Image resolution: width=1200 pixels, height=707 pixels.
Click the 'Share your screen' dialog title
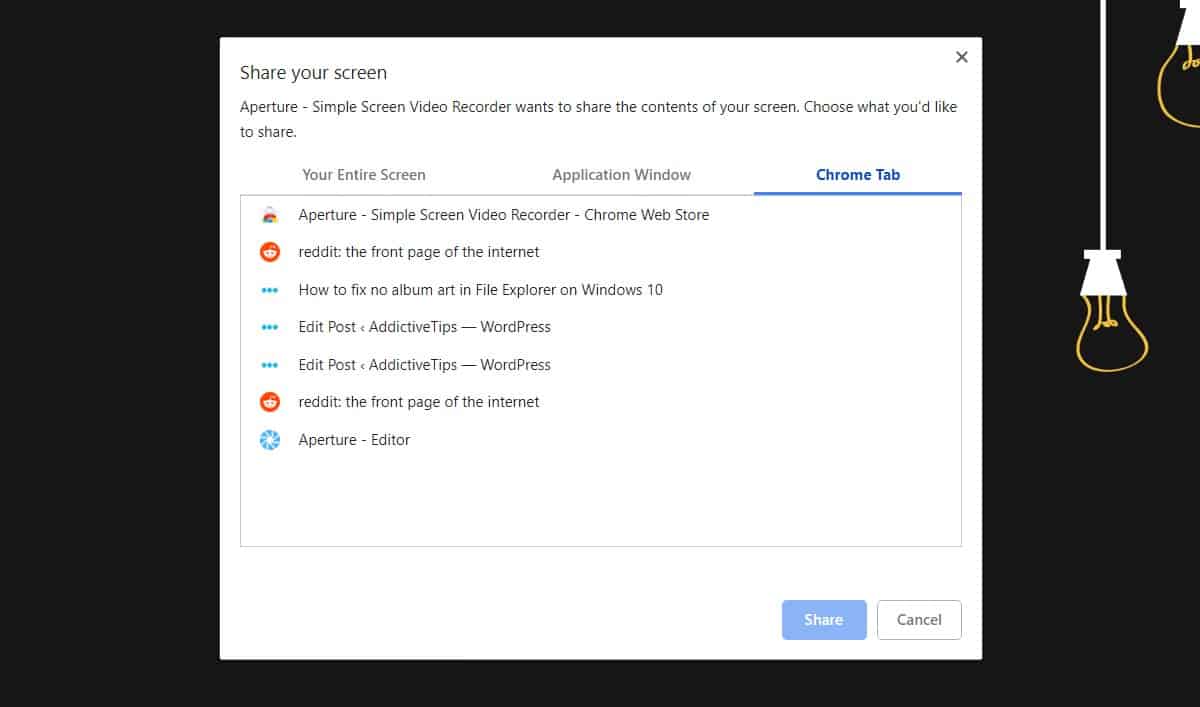(x=313, y=73)
